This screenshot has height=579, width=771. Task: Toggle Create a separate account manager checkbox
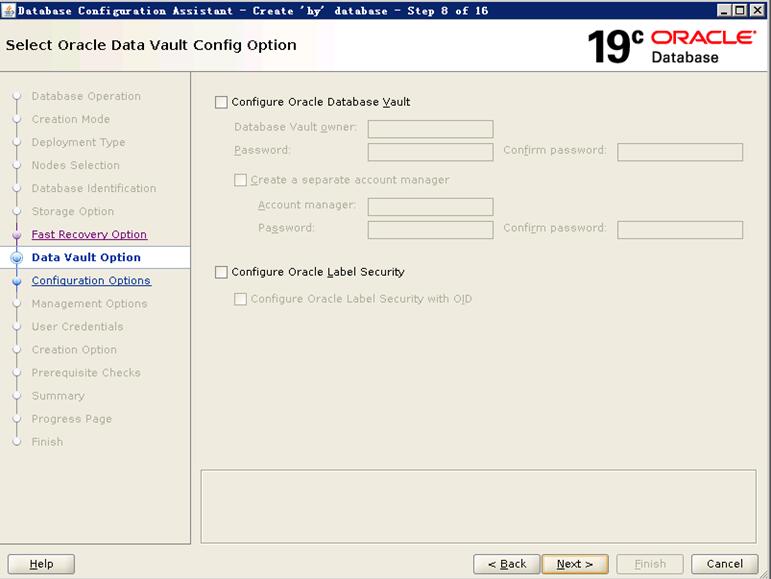240,180
